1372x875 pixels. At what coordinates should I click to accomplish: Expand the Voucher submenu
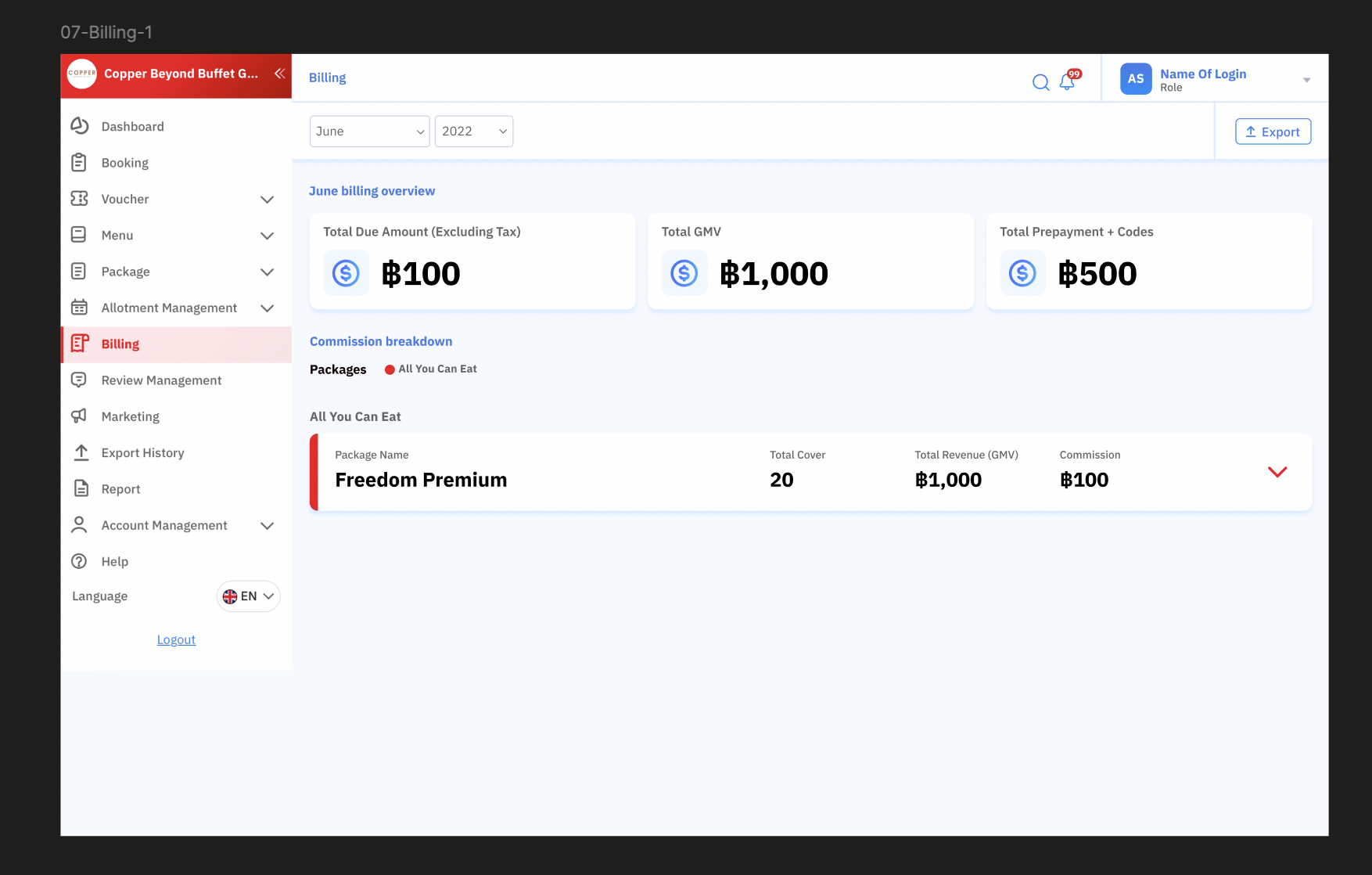point(267,200)
